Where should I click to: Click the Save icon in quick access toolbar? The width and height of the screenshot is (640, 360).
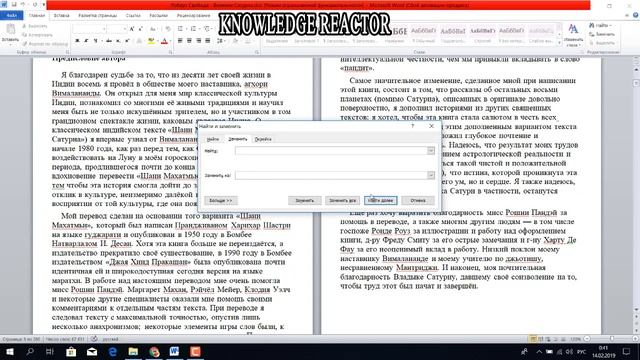(x=13, y=4)
